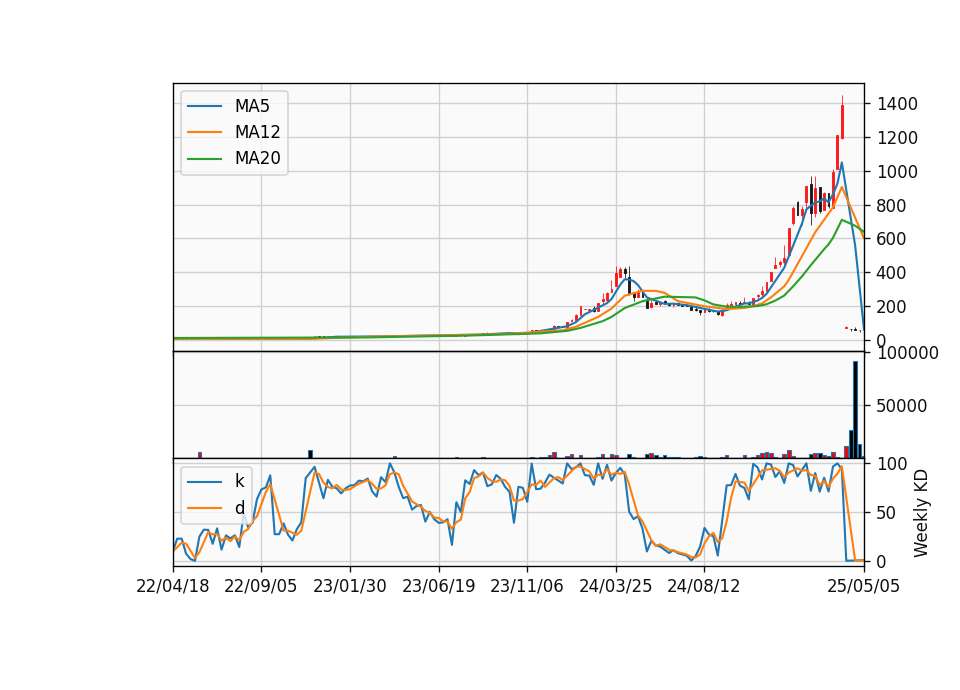Click the 25/05/05 date axis label
The image size is (960, 690).
pos(863,586)
